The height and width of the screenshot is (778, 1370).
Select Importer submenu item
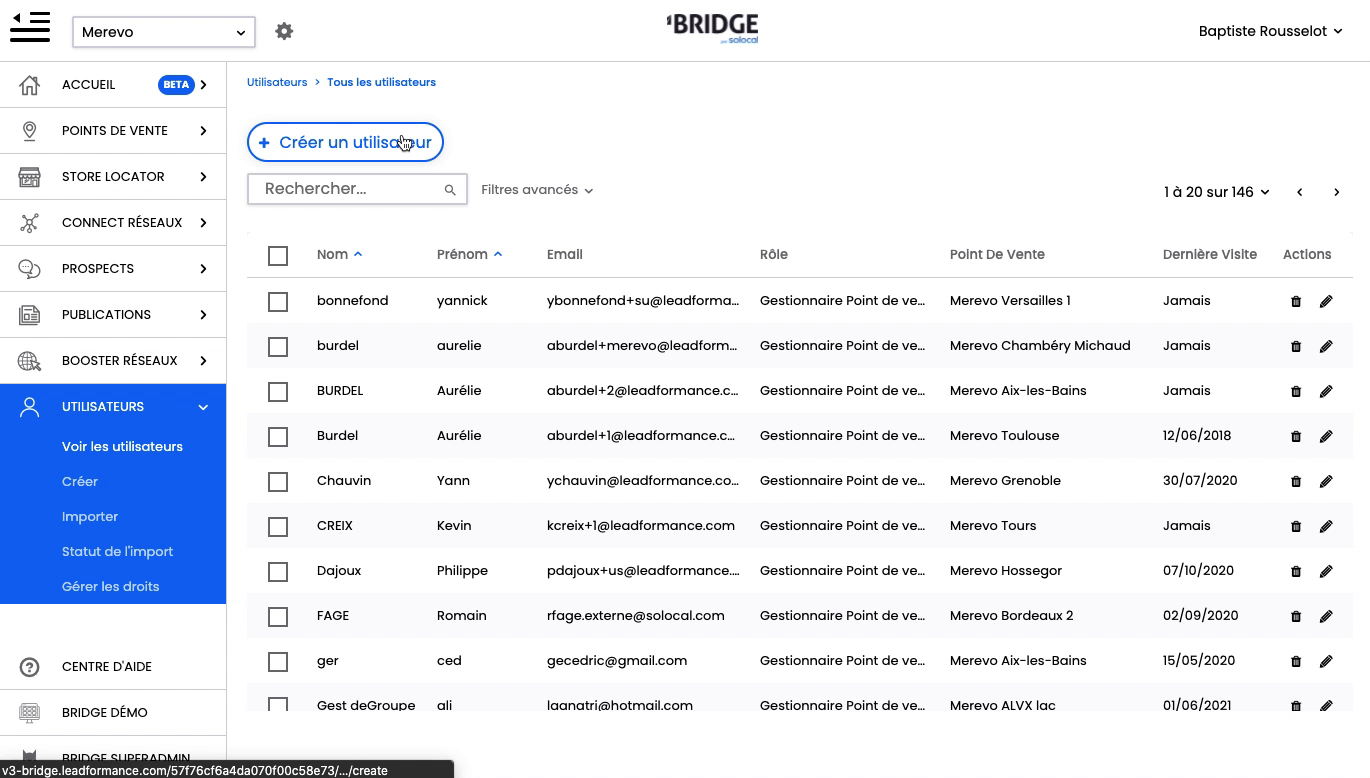[90, 517]
